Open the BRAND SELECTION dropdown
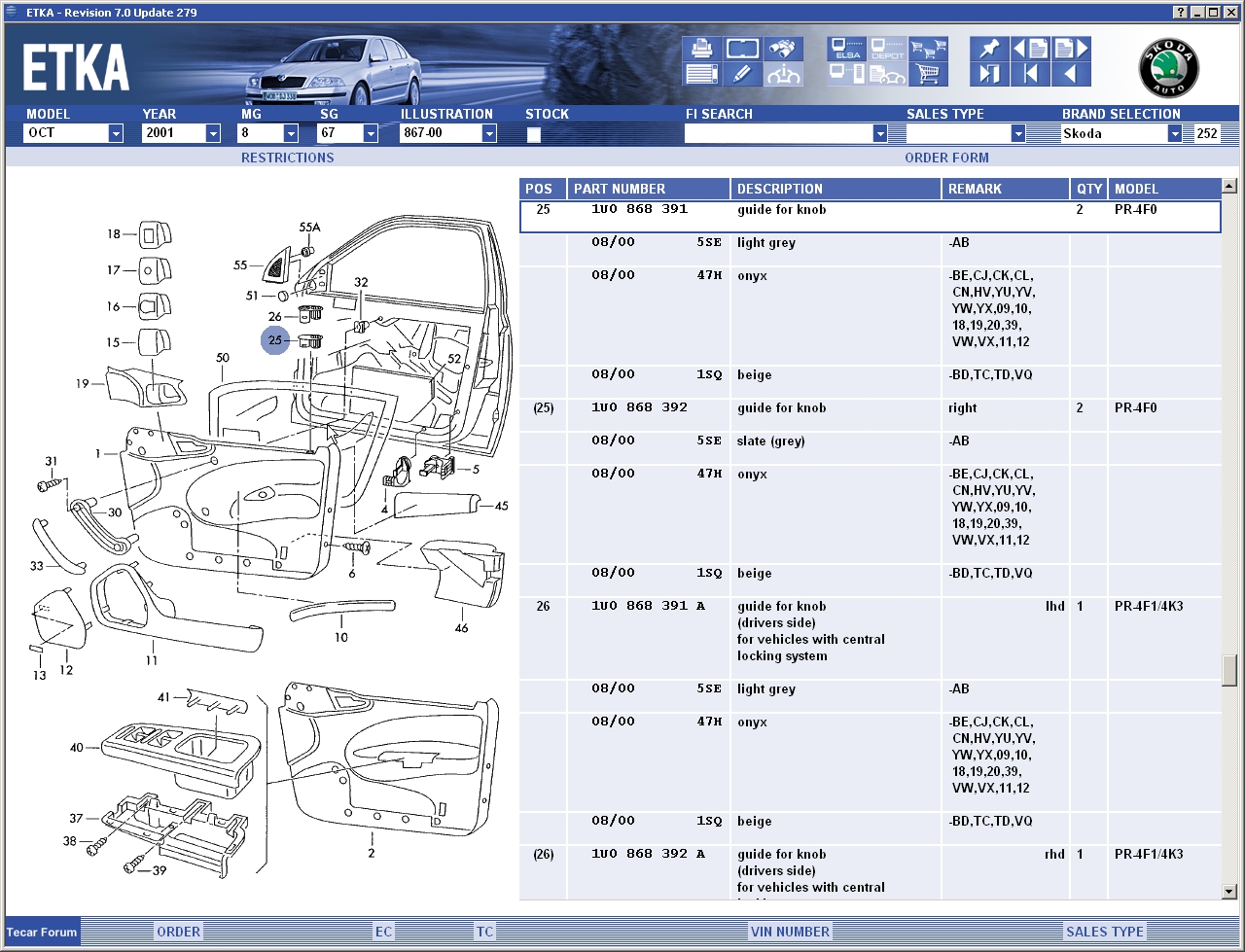Screen dimensions: 1245x952 tap(1174, 133)
